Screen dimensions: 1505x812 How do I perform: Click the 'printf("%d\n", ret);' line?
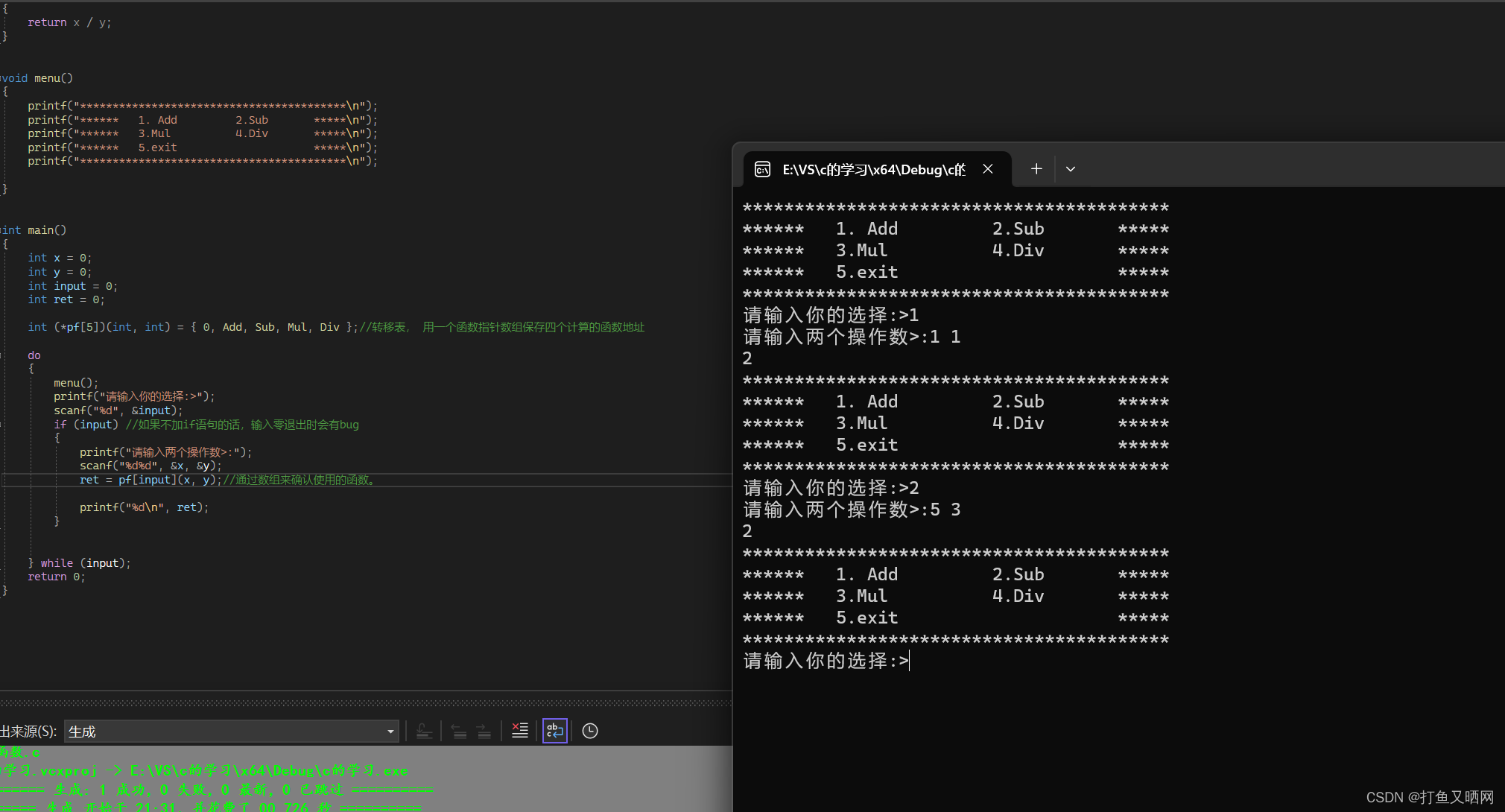point(144,507)
